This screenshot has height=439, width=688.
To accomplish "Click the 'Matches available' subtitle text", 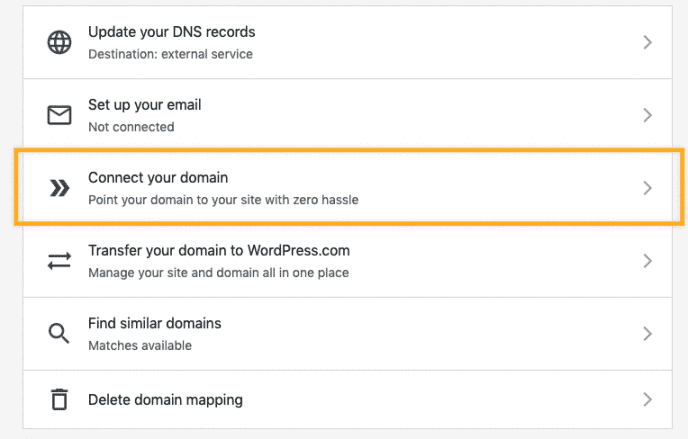I will pyautogui.click(x=140, y=346).
